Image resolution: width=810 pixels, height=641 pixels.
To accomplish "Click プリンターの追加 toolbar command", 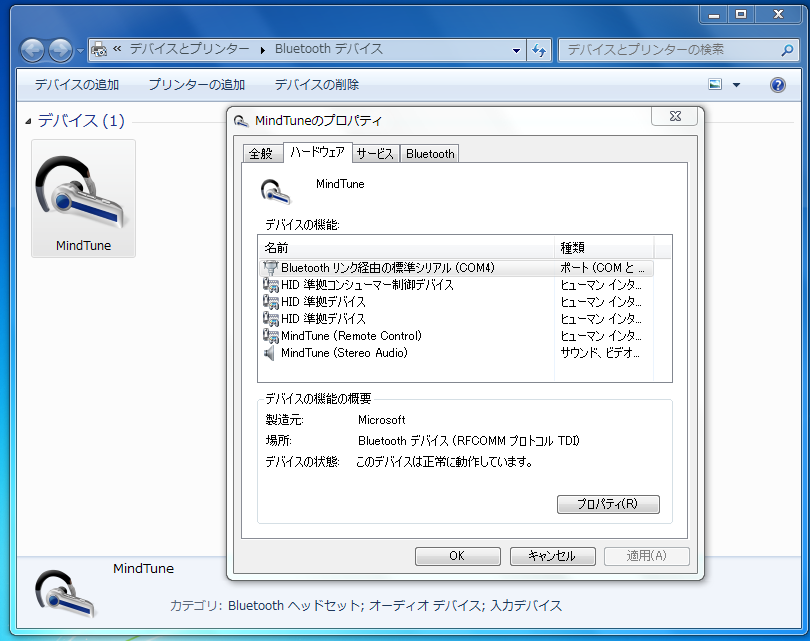I will coord(197,85).
